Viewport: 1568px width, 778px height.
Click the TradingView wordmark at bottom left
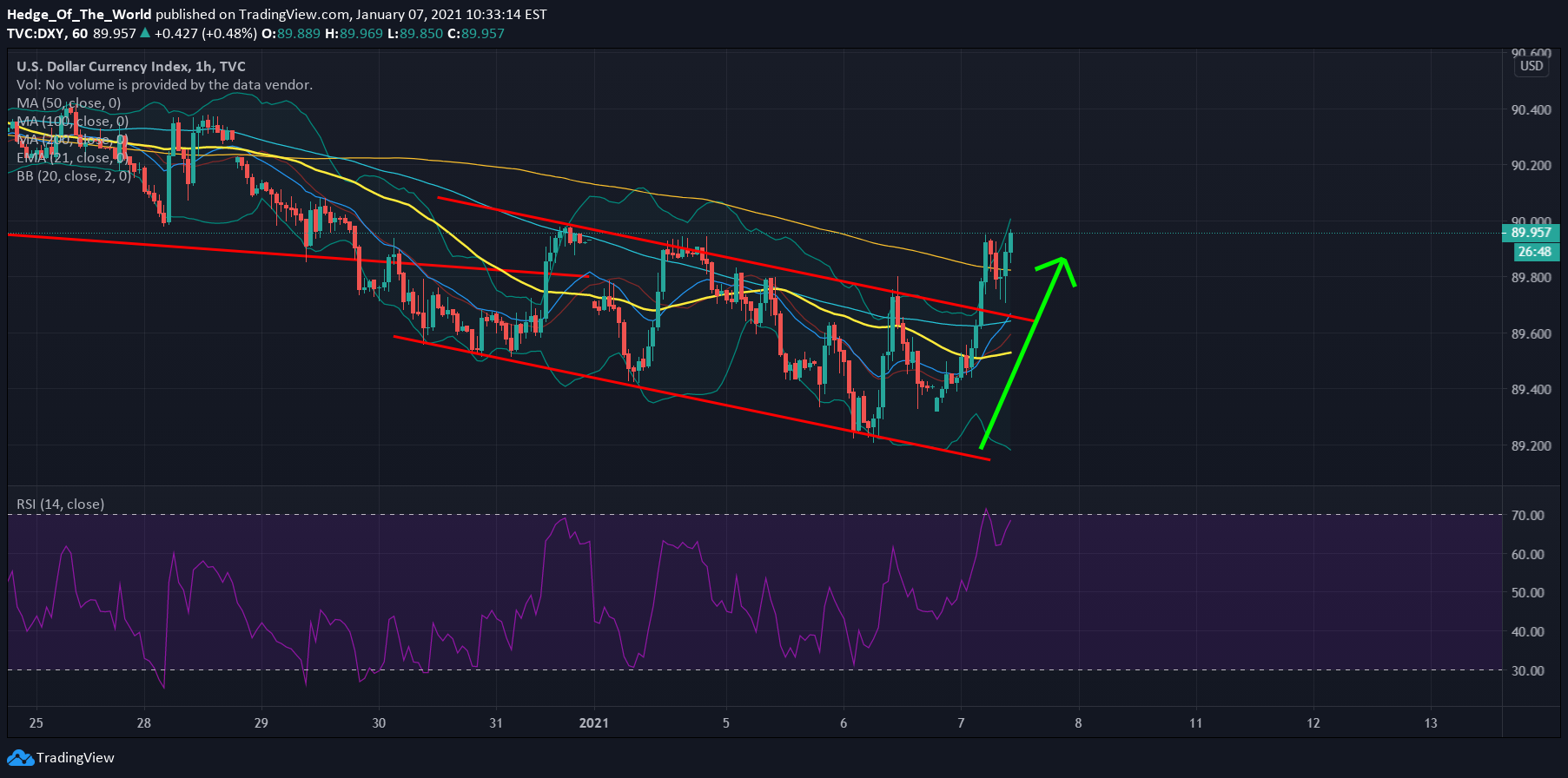75,757
